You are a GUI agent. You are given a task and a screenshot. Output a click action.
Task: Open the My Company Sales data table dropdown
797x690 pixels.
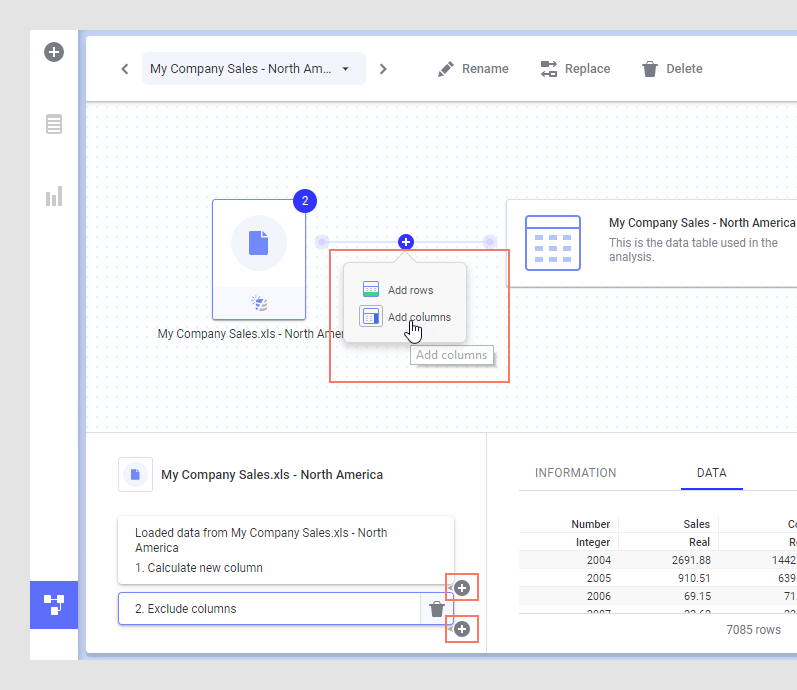pos(253,69)
